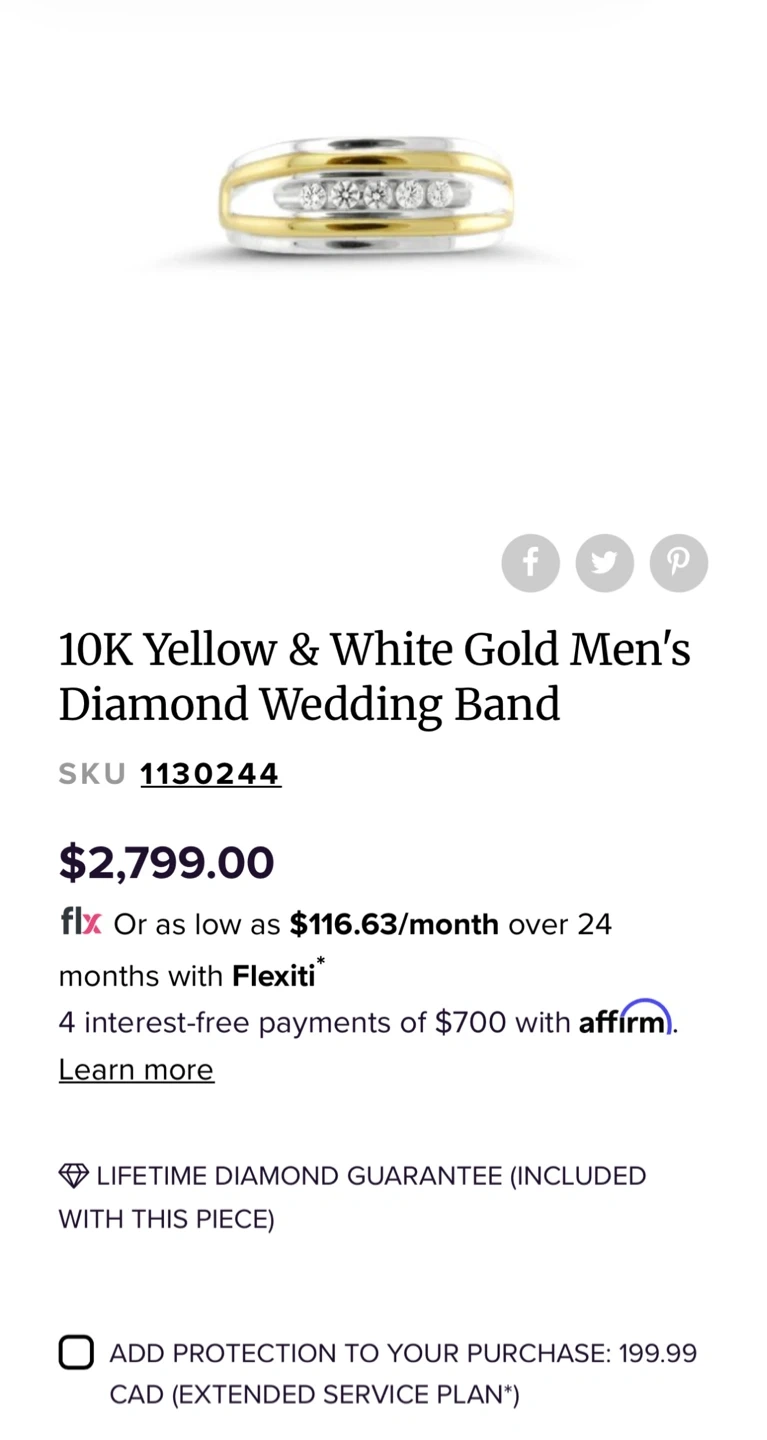Viewport: 767px width, 1440px height.
Task: Pin the ring on Pinterest
Action: pyautogui.click(x=678, y=563)
